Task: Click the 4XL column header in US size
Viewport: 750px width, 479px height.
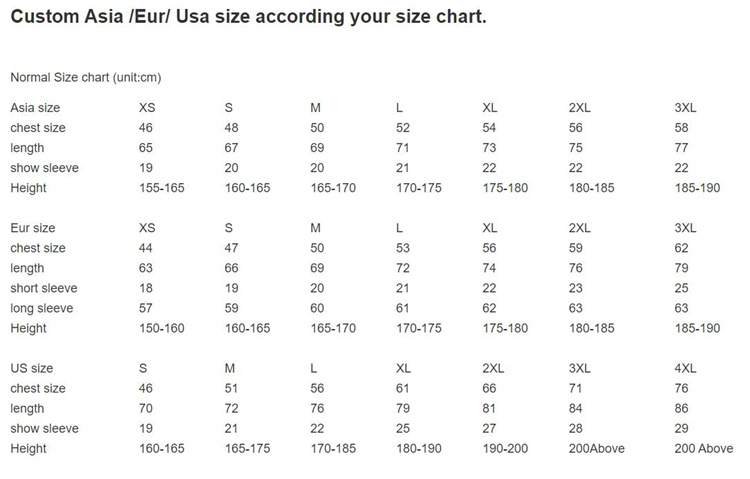Action: tap(686, 368)
